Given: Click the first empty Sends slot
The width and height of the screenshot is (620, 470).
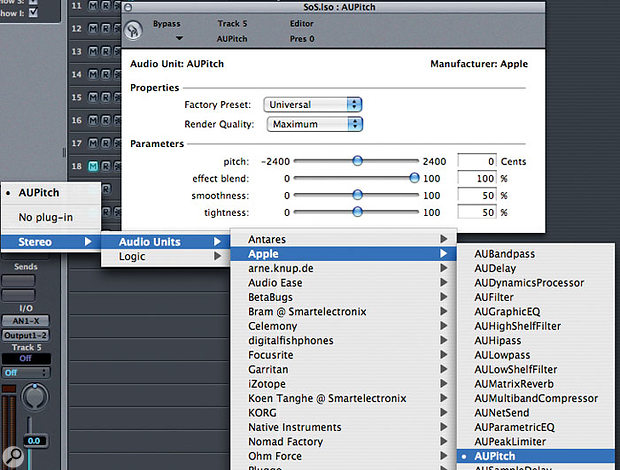Looking at the screenshot, I should (18, 281).
